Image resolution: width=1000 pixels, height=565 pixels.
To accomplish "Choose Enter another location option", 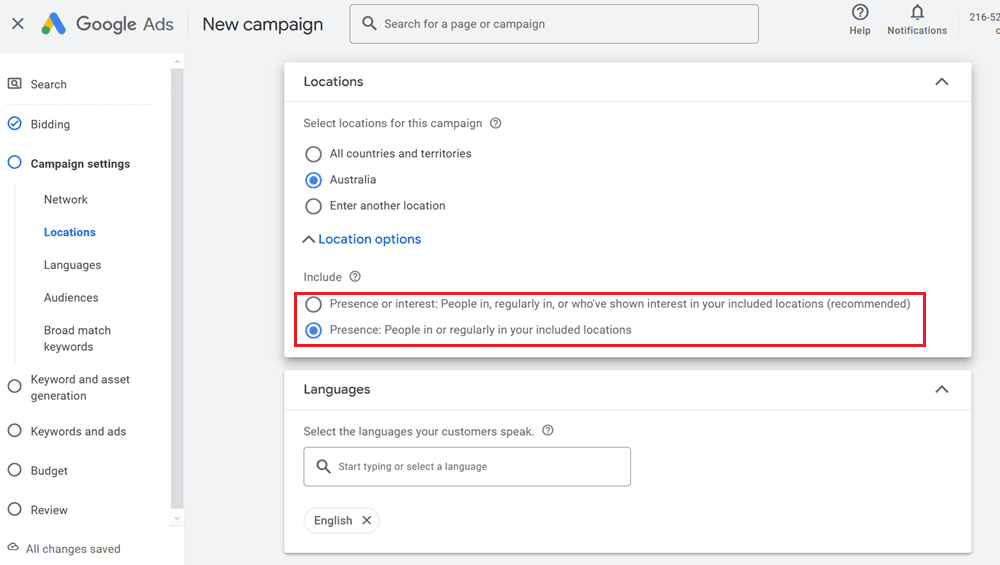I will pos(314,206).
